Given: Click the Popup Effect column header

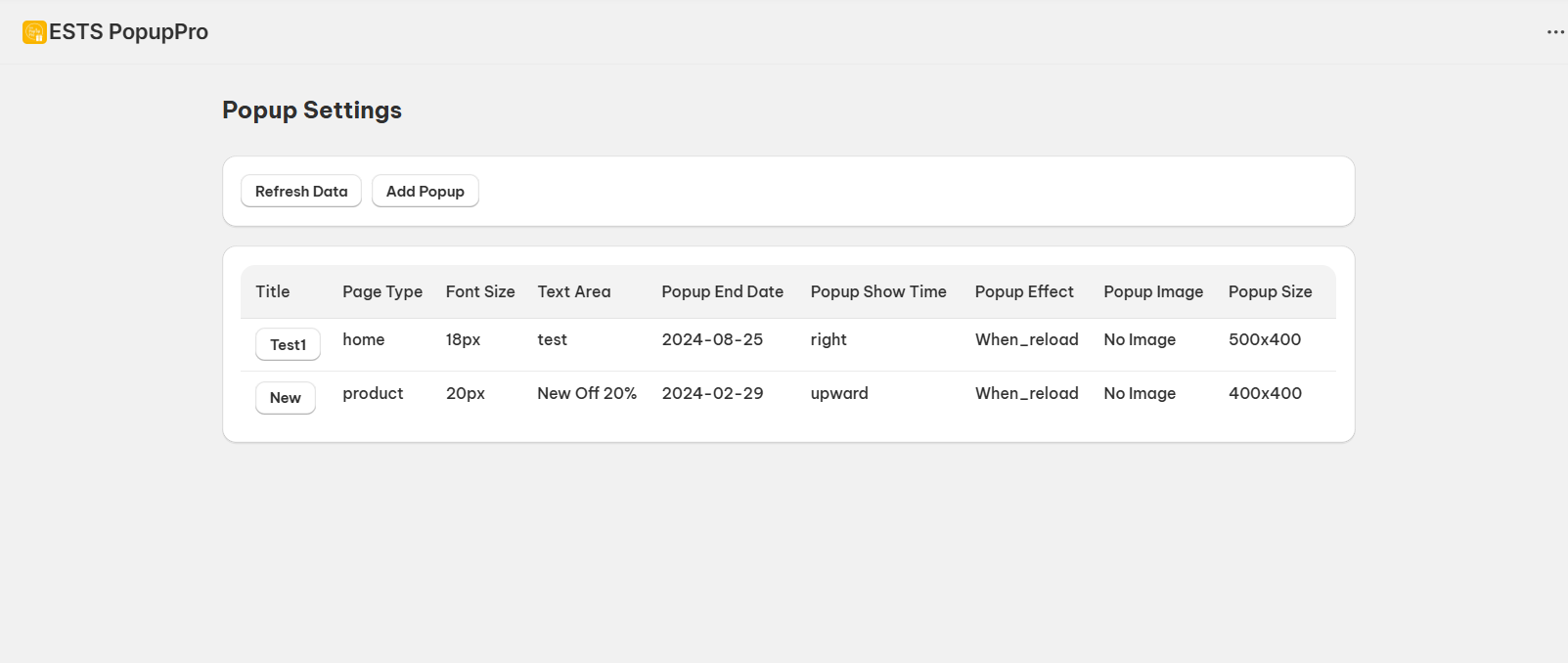Looking at the screenshot, I should point(1024,291).
